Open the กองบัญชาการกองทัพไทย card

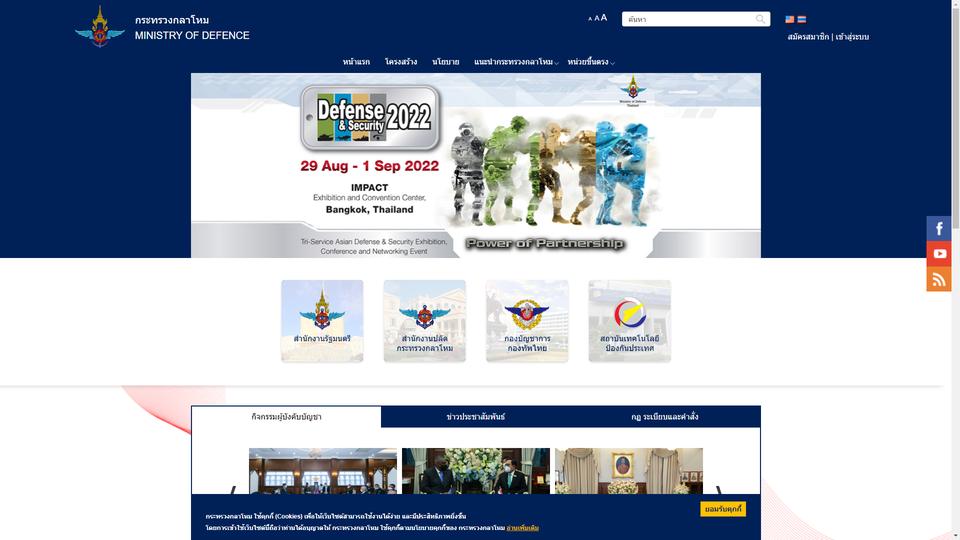(527, 321)
